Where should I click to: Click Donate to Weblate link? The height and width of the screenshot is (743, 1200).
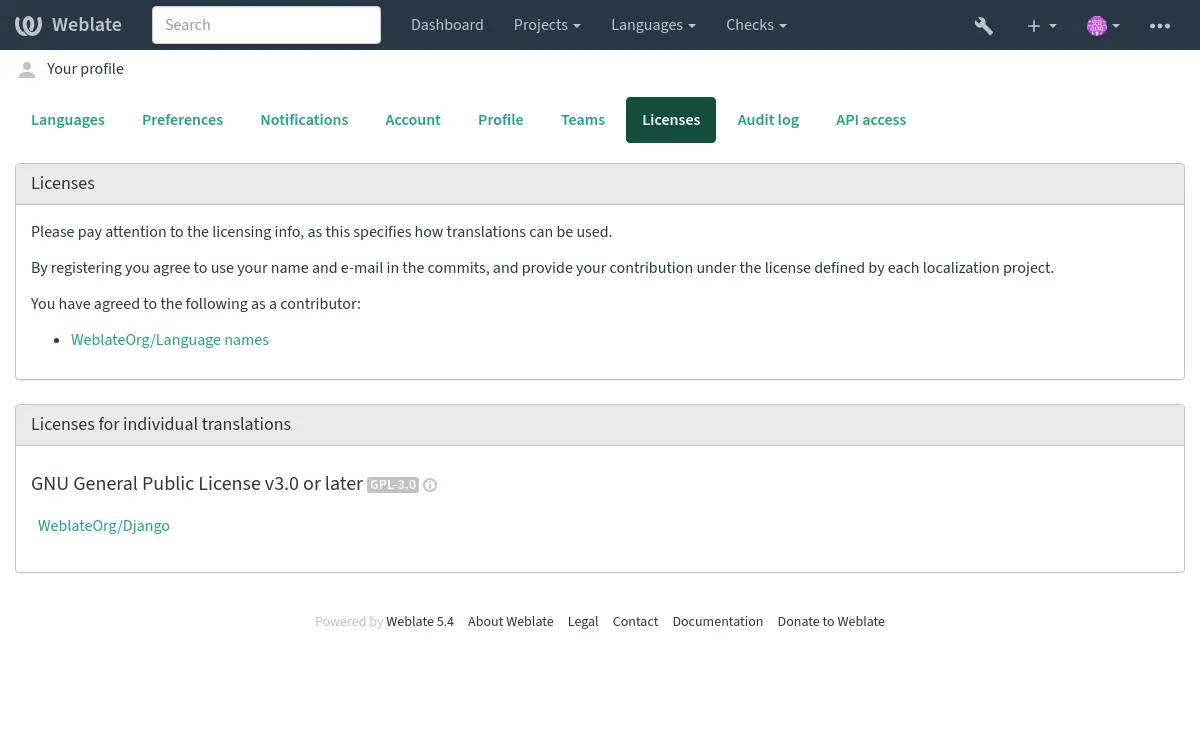click(831, 622)
